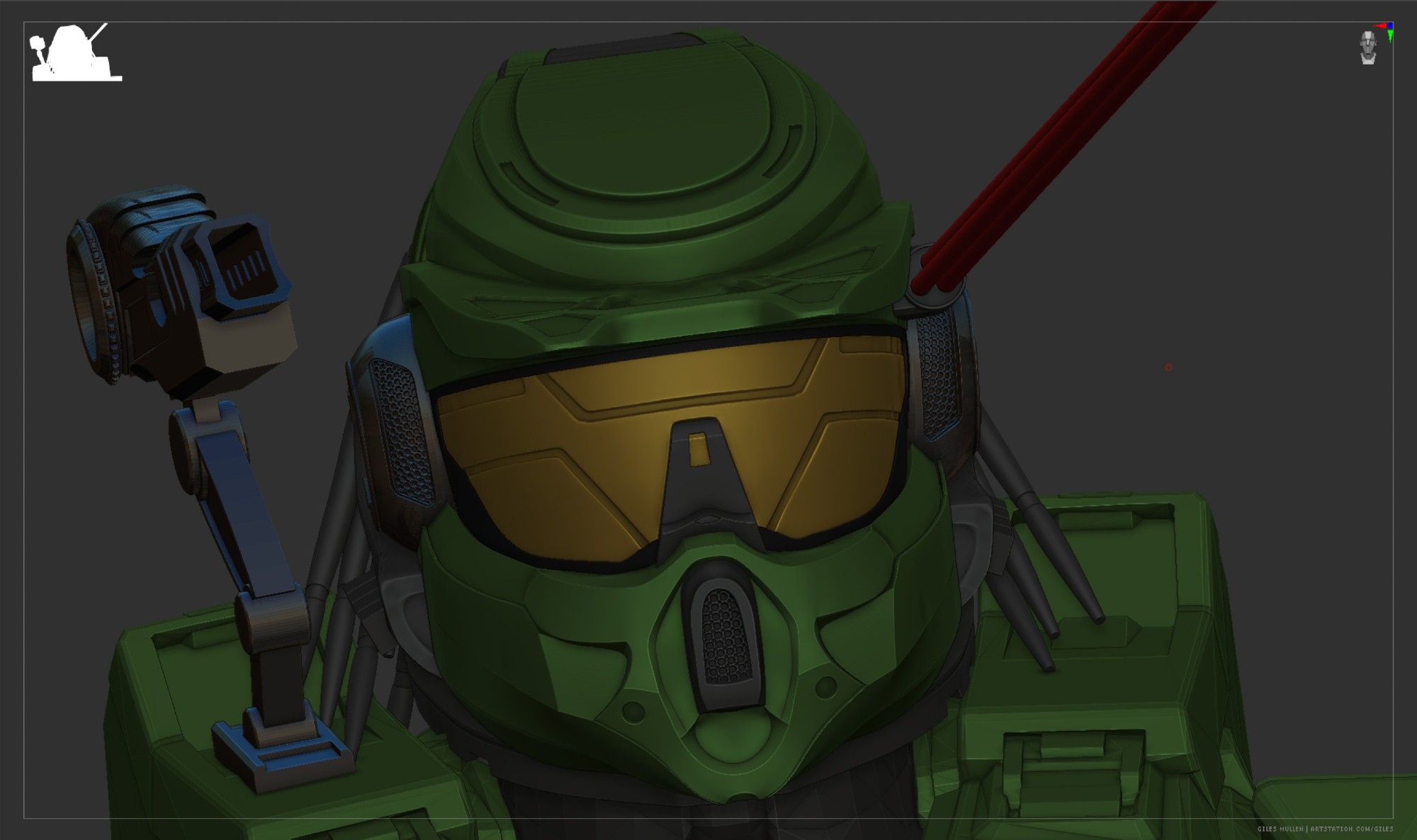The image size is (1417, 840).
Task: Click the red X axis cone
Action: click(1379, 25)
